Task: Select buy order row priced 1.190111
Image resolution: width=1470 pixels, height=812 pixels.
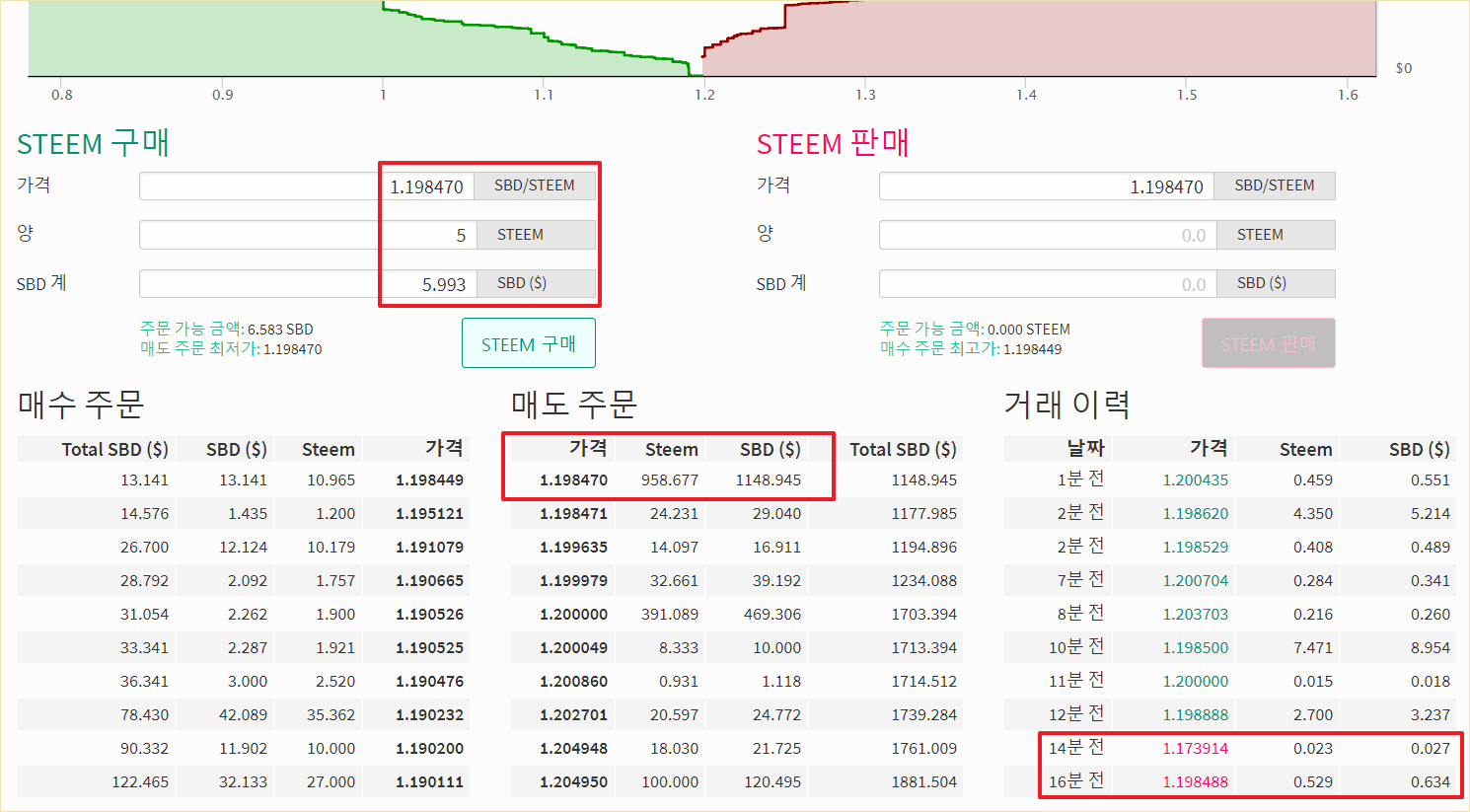Action: pyautogui.click(x=243, y=782)
